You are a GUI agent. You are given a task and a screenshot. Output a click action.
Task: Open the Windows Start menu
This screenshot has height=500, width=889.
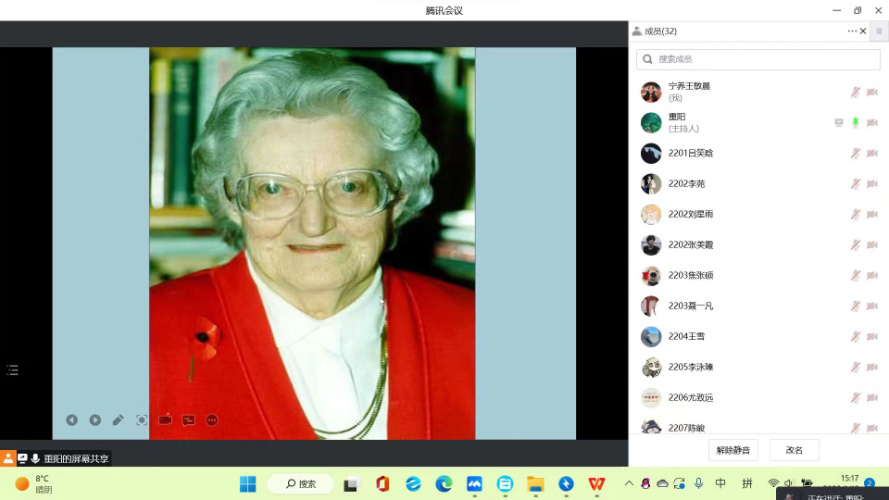tap(247, 484)
